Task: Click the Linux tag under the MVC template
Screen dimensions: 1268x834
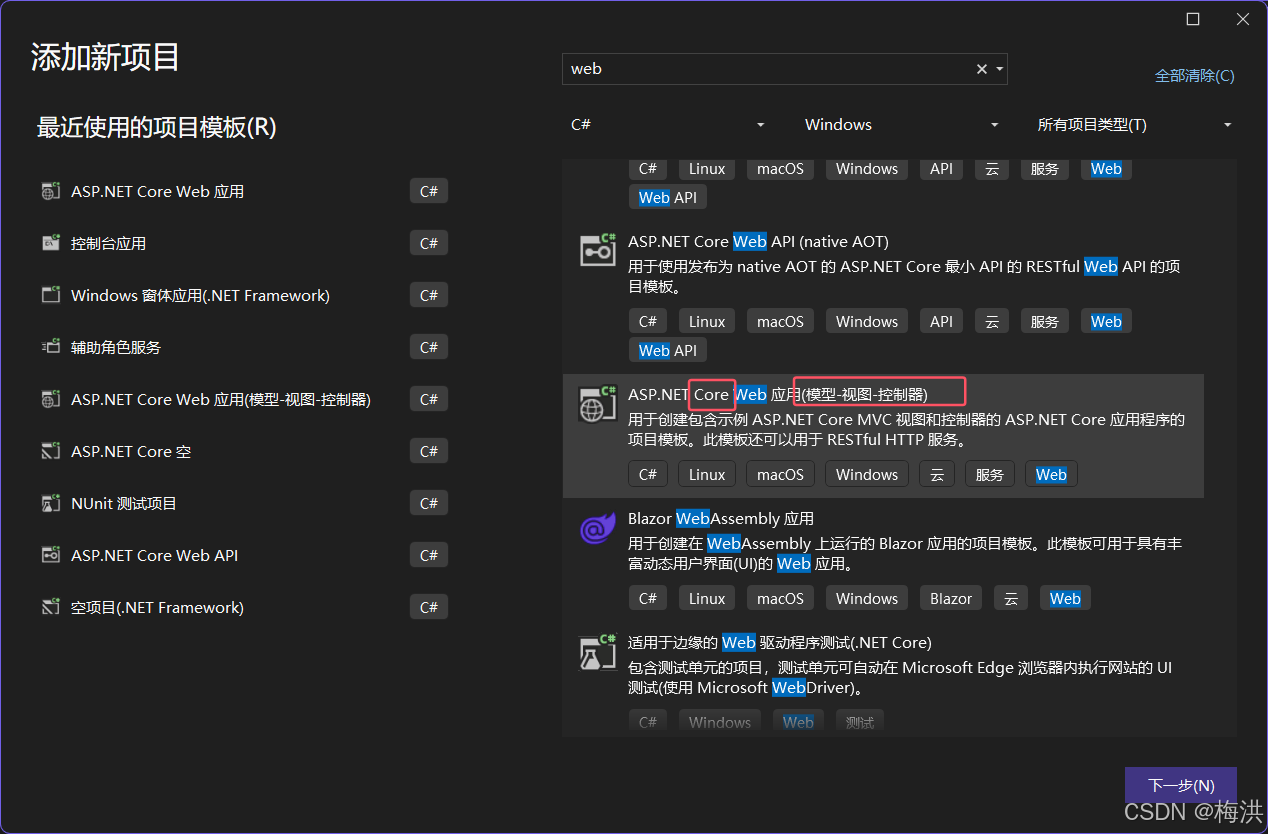Action: 707,474
